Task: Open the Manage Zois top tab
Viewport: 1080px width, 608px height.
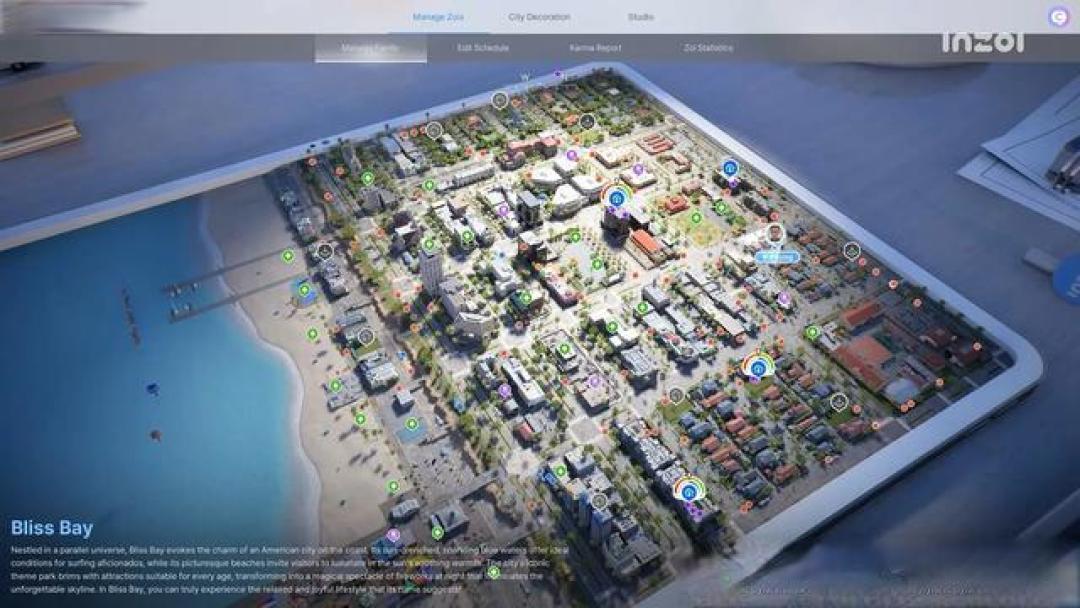Action: point(438,17)
